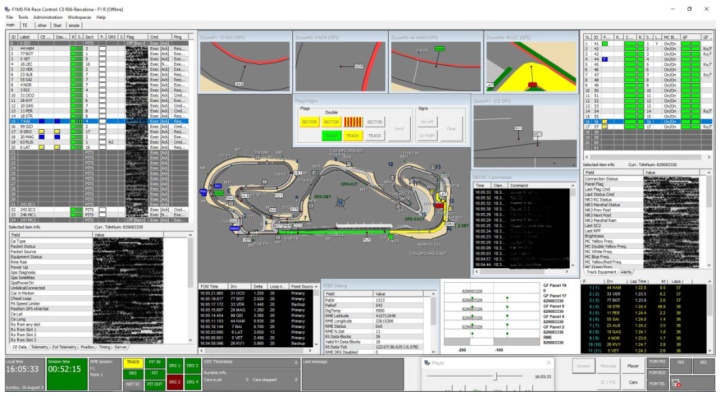This screenshot has width=720, height=396.
Task: Click the WET SC button
Action: click(133, 384)
